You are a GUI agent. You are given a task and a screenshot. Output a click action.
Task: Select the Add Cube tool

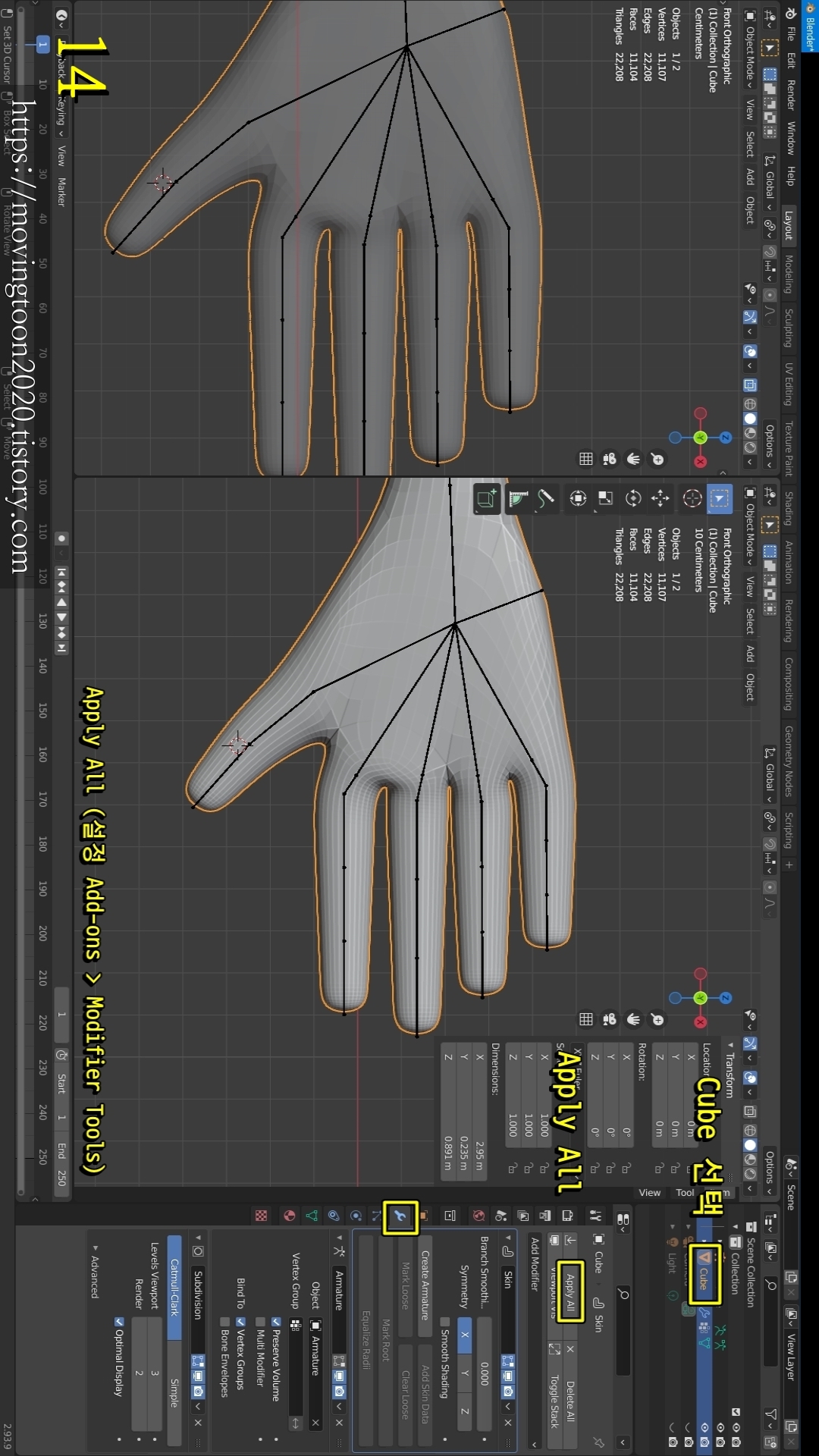(x=486, y=498)
